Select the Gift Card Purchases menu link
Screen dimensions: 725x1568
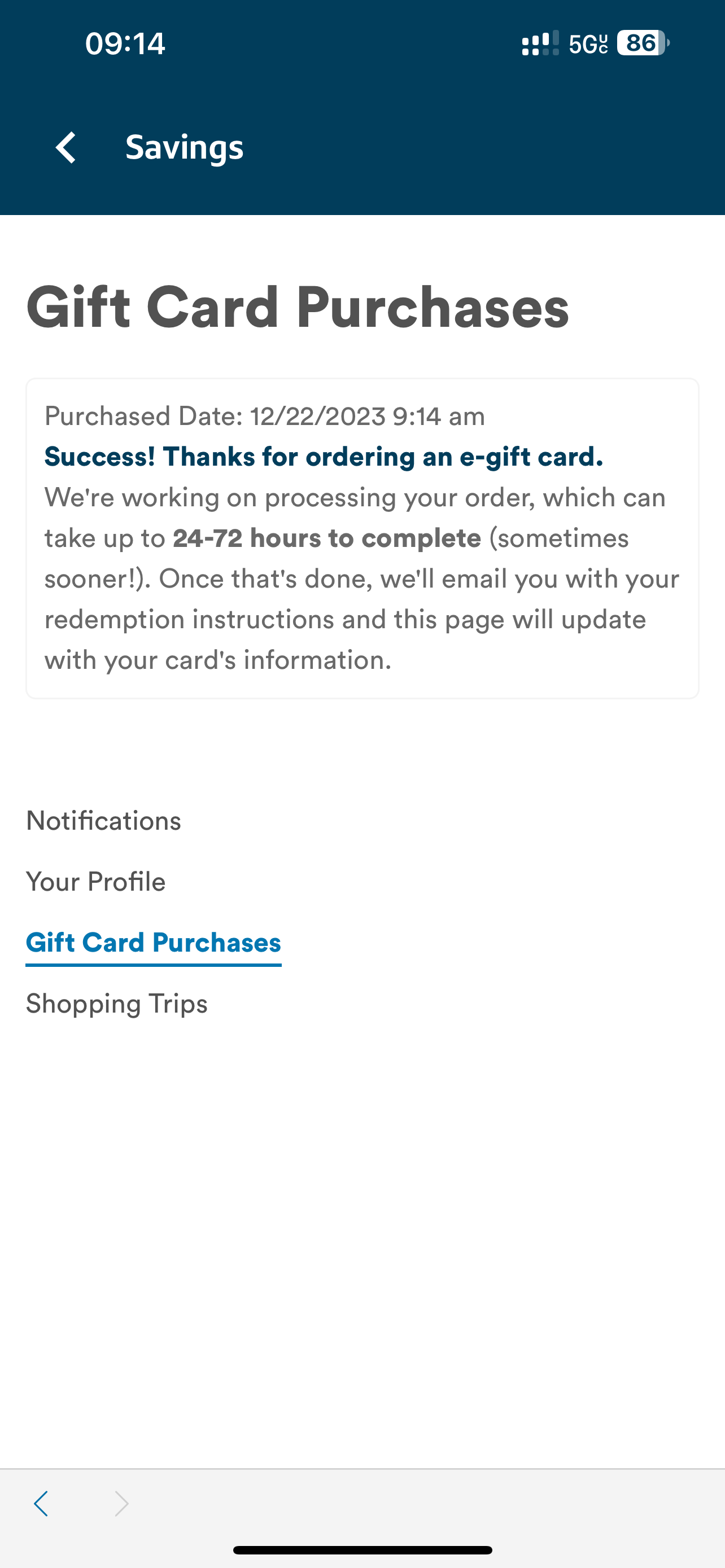pos(154,942)
